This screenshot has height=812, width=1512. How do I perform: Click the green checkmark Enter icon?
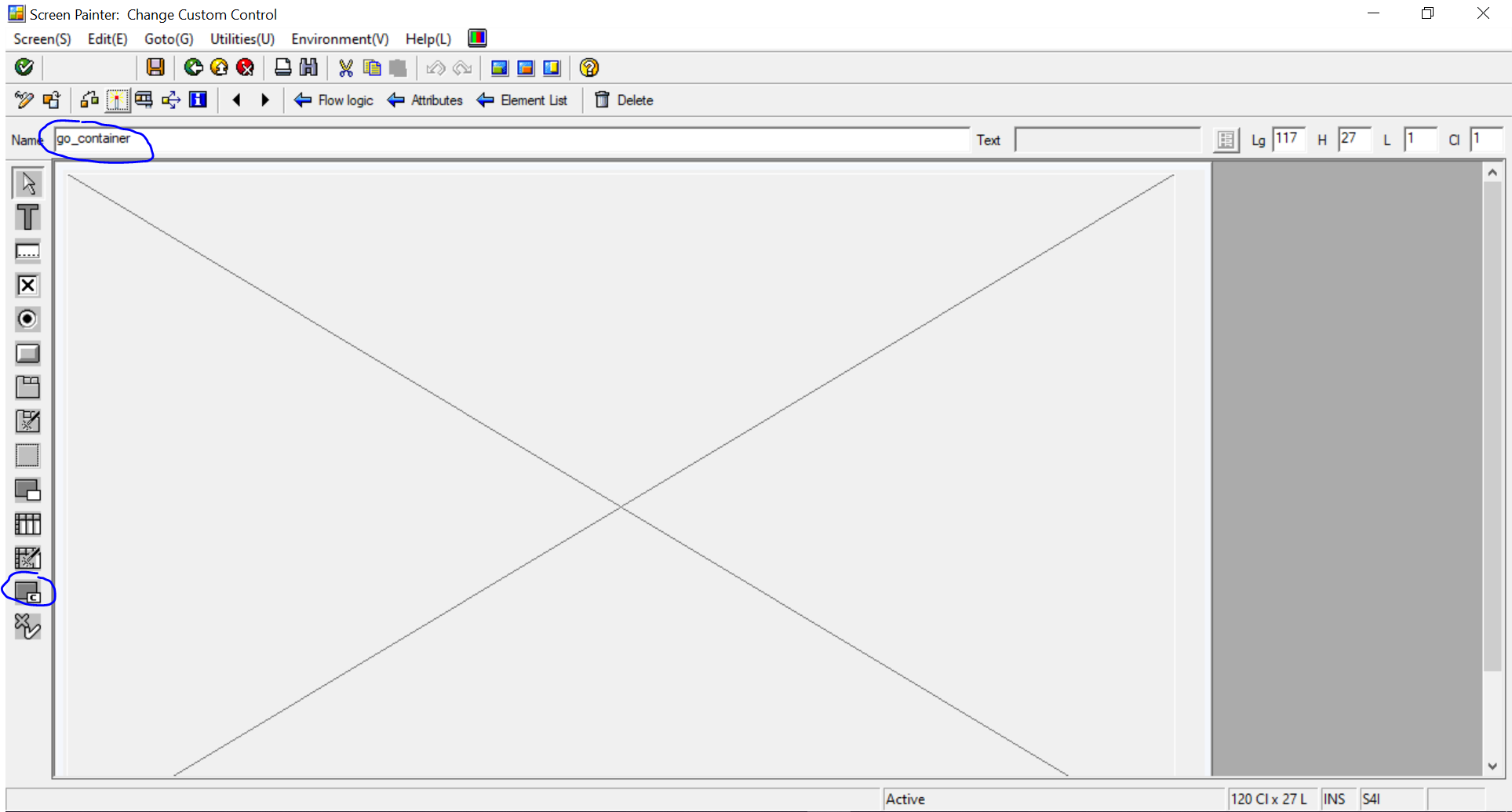24,67
